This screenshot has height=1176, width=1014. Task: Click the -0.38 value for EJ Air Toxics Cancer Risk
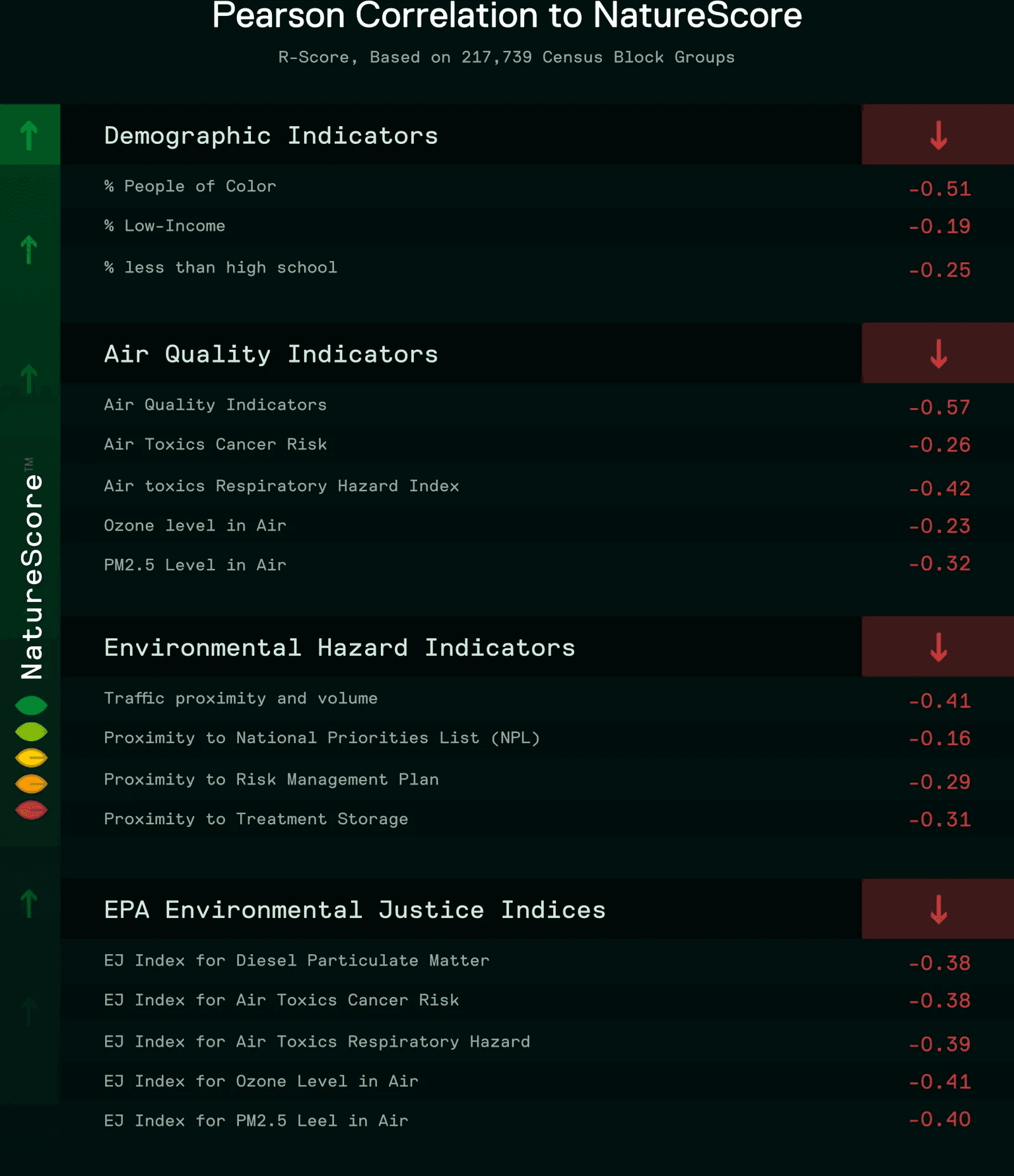939,1001
